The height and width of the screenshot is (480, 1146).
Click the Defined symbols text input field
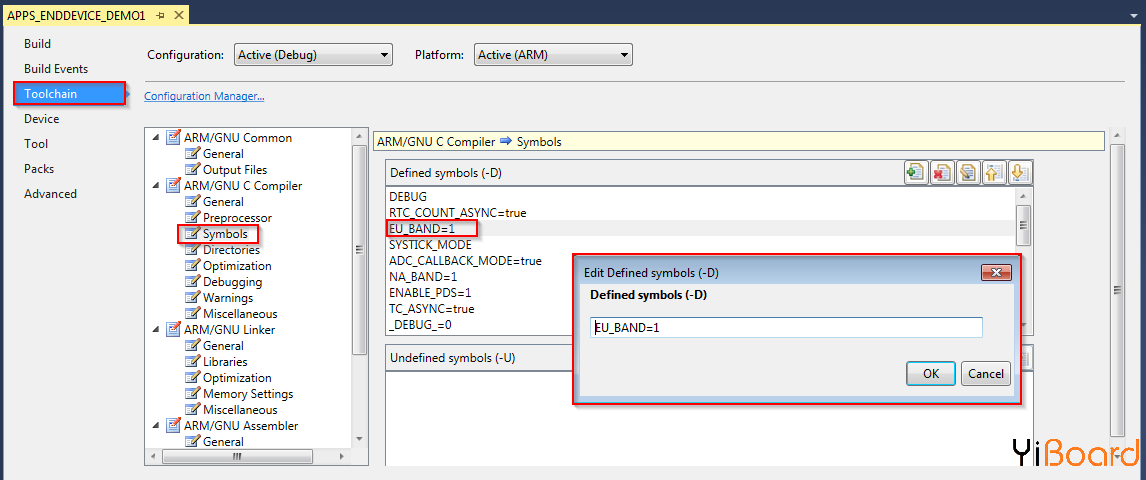click(786, 328)
